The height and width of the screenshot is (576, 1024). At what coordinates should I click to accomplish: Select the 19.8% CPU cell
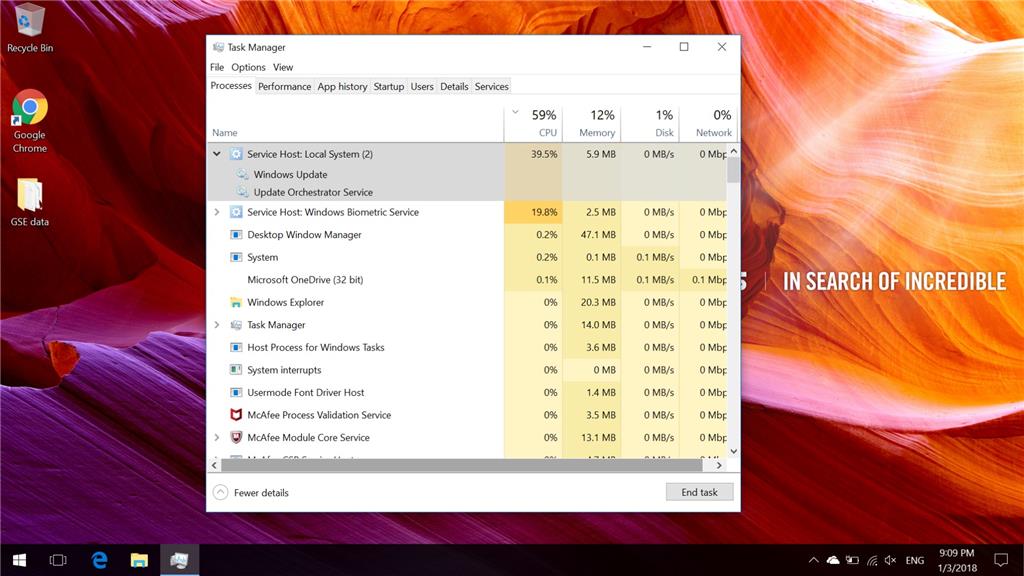click(x=533, y=212)
